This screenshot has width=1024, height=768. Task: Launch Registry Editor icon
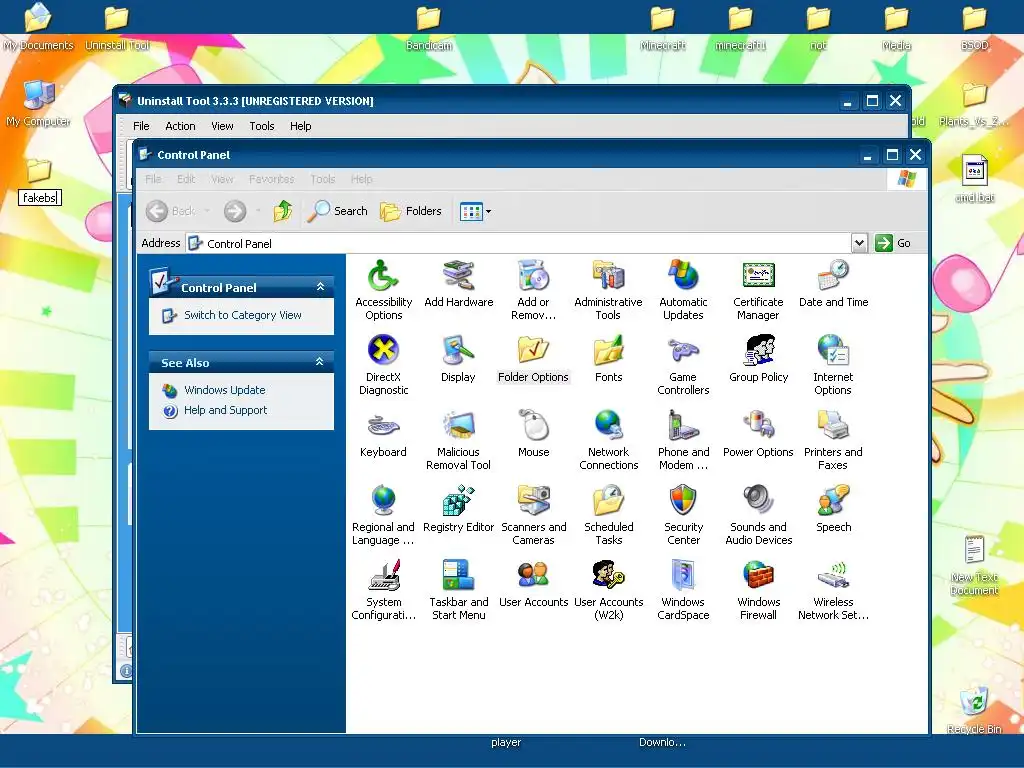(x=458, y=509)
